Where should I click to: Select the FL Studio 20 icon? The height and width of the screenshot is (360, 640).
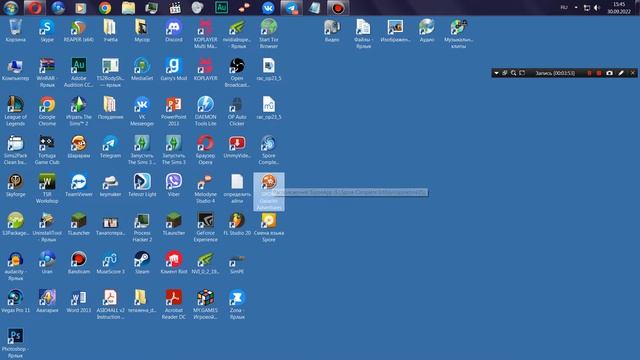pos(237,224)
